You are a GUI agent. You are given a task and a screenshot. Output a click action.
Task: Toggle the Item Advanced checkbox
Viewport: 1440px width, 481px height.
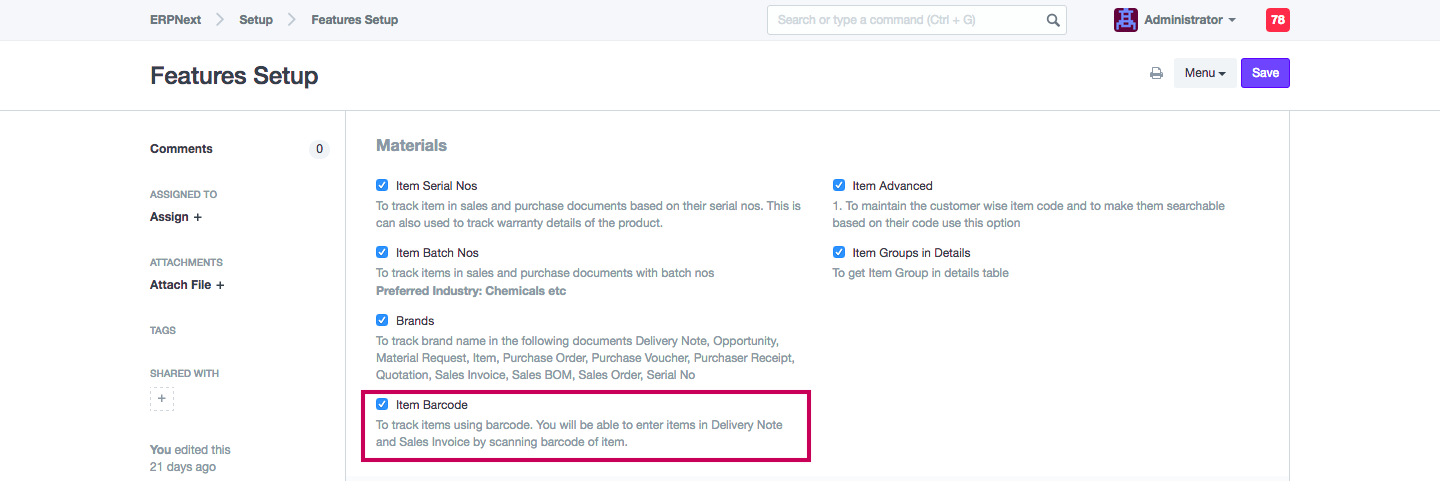[x=839, y=185]
